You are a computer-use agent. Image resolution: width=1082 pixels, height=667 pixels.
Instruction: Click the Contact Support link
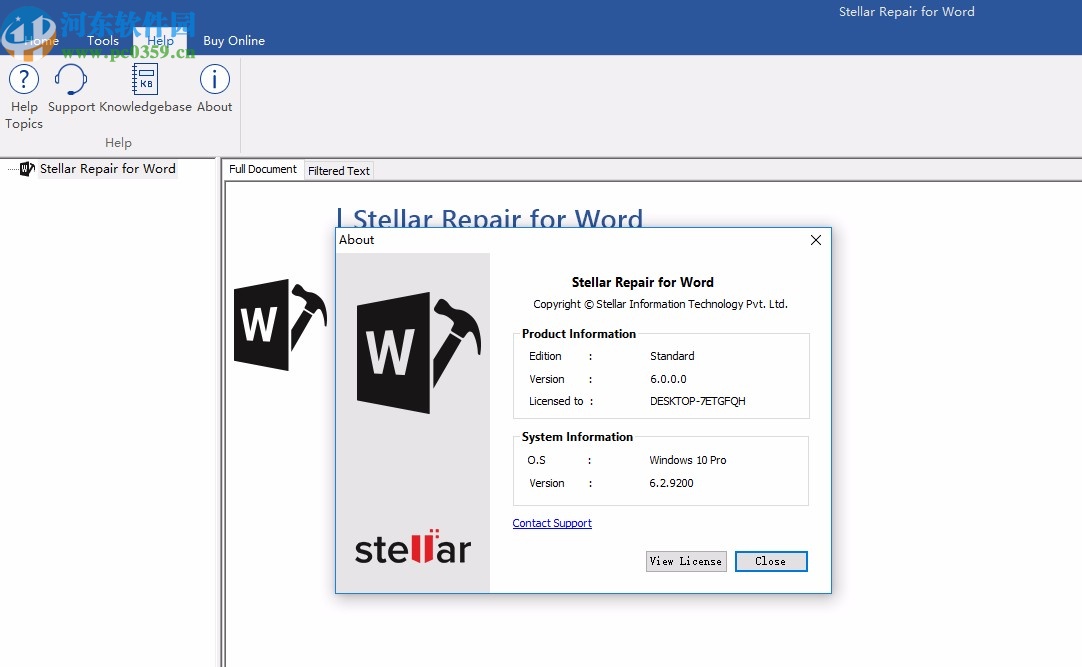552,523
